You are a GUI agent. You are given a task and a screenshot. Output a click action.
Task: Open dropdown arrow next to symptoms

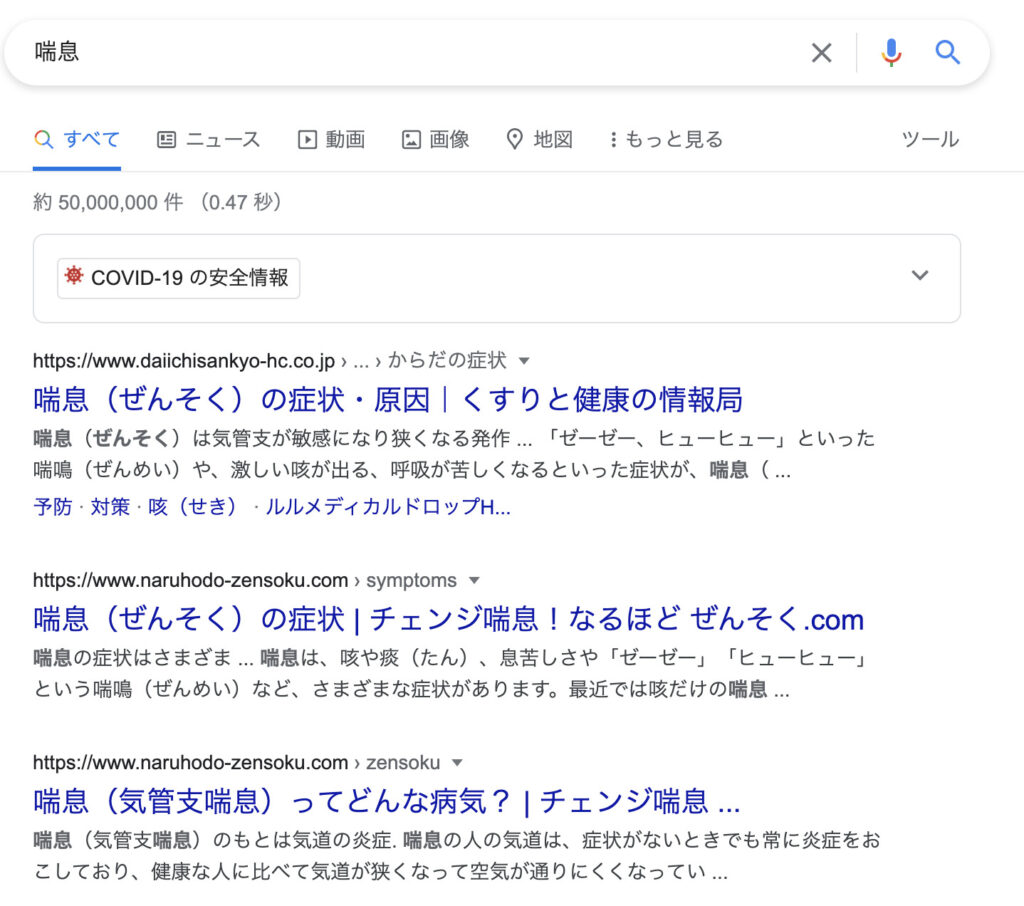click(474, 580)
